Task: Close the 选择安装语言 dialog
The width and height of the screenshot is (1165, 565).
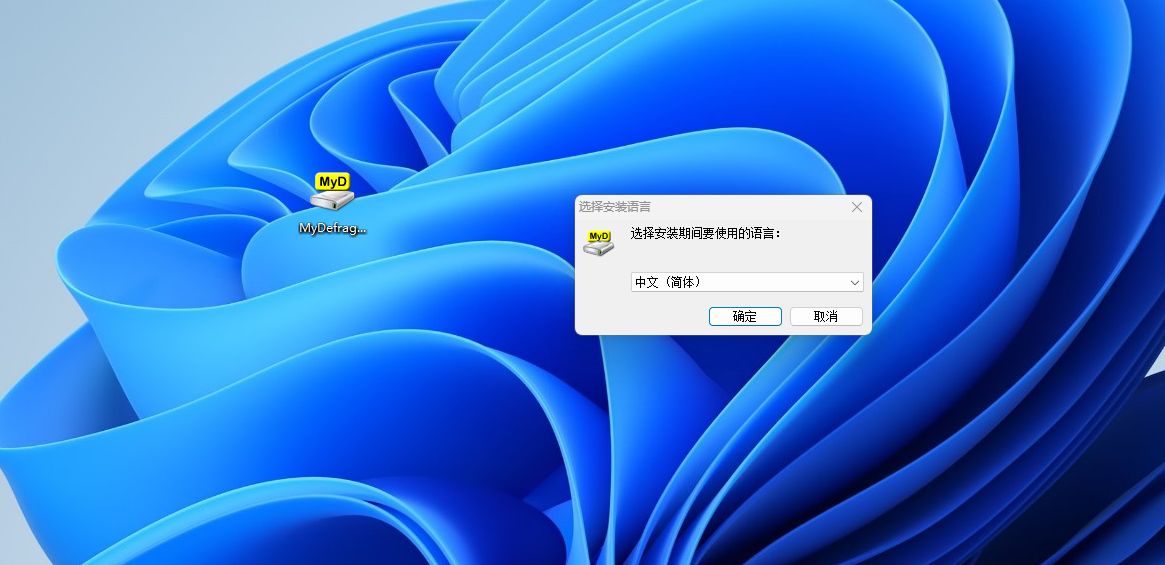Action: click(x=857, y=207)
